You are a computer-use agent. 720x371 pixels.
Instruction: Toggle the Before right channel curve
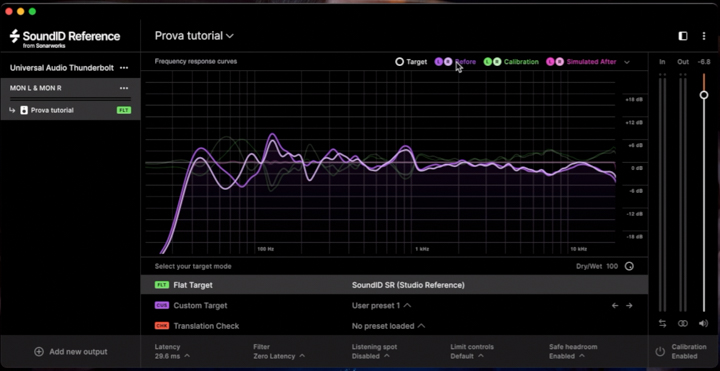click(x=448, y=62)
